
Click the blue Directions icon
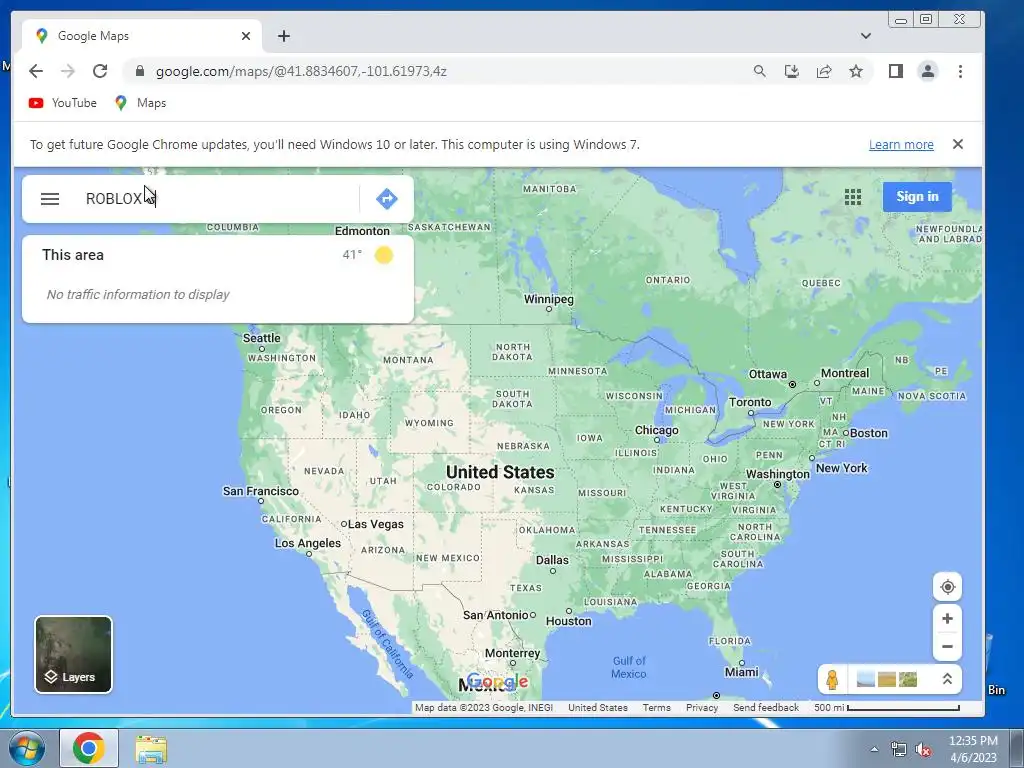pyautogui.click(x=387, y=199)
